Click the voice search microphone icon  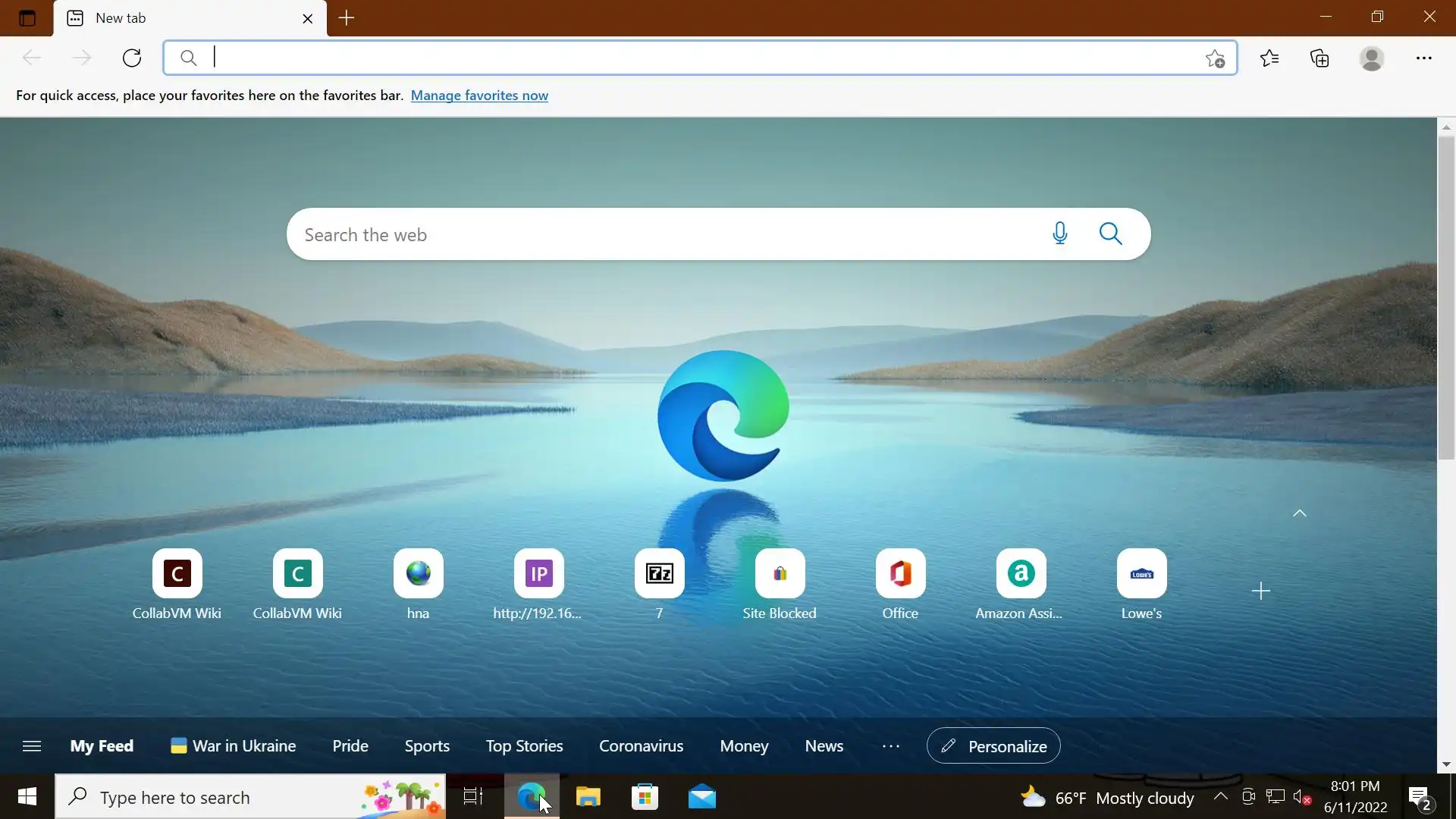click(1060, 234)
